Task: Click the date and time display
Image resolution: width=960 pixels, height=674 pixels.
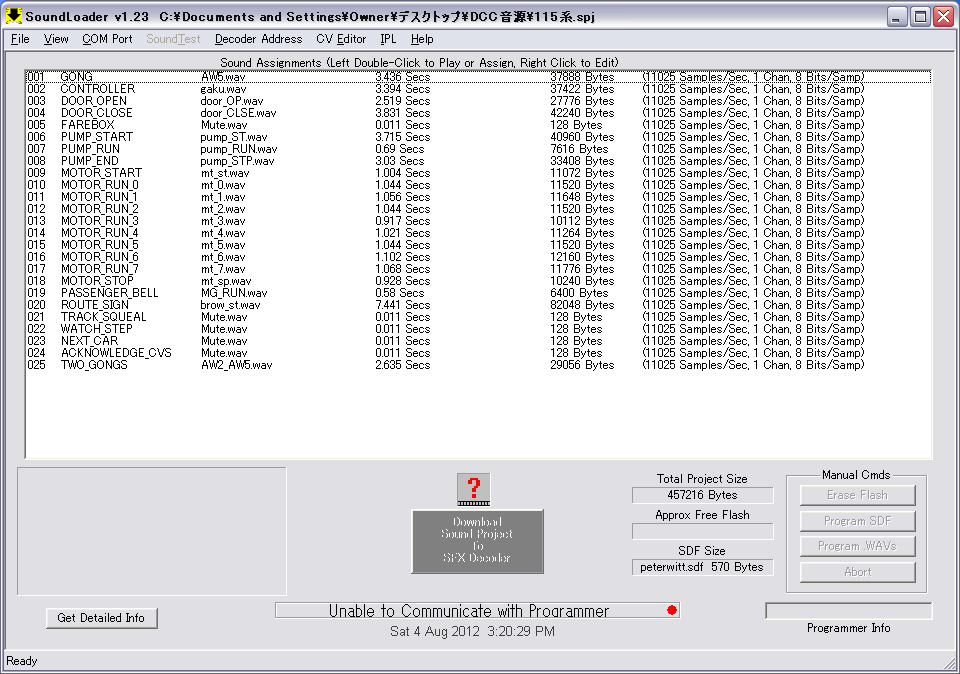Action: [472, 631]
